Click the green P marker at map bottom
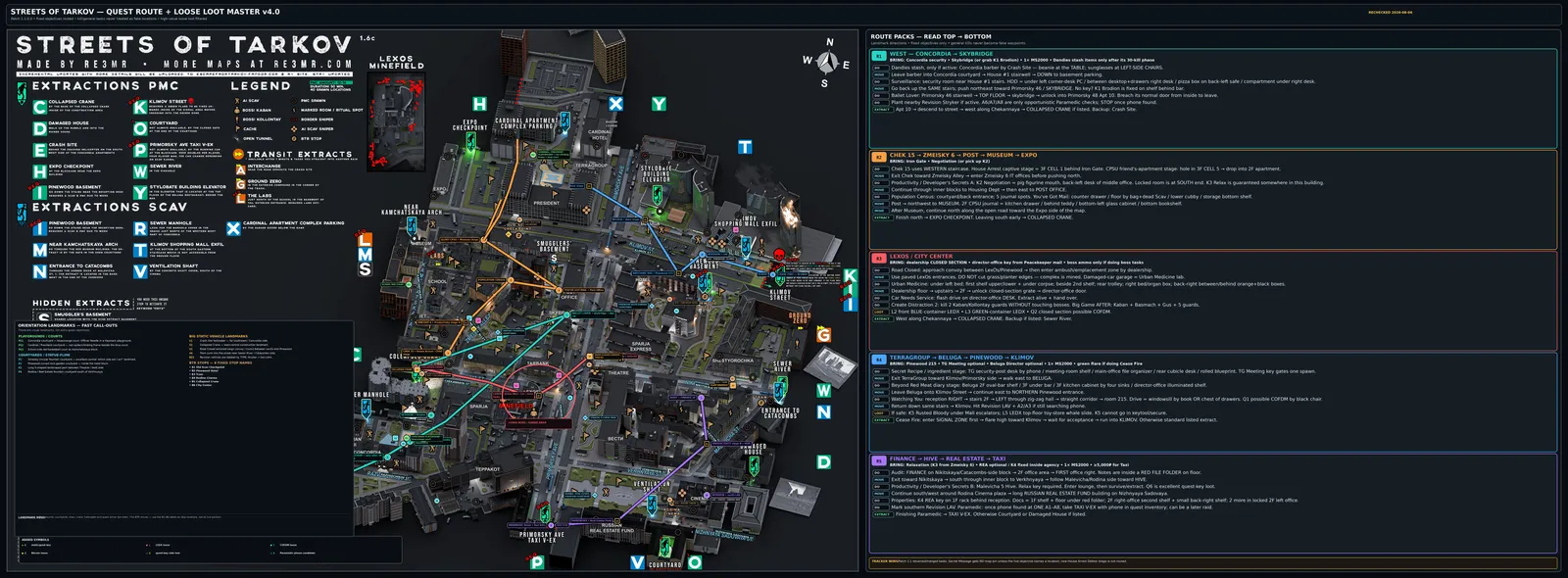Image resolution: width=1568 pixels, height=578 pixels. pyautogui.click(x=537, y=563)
